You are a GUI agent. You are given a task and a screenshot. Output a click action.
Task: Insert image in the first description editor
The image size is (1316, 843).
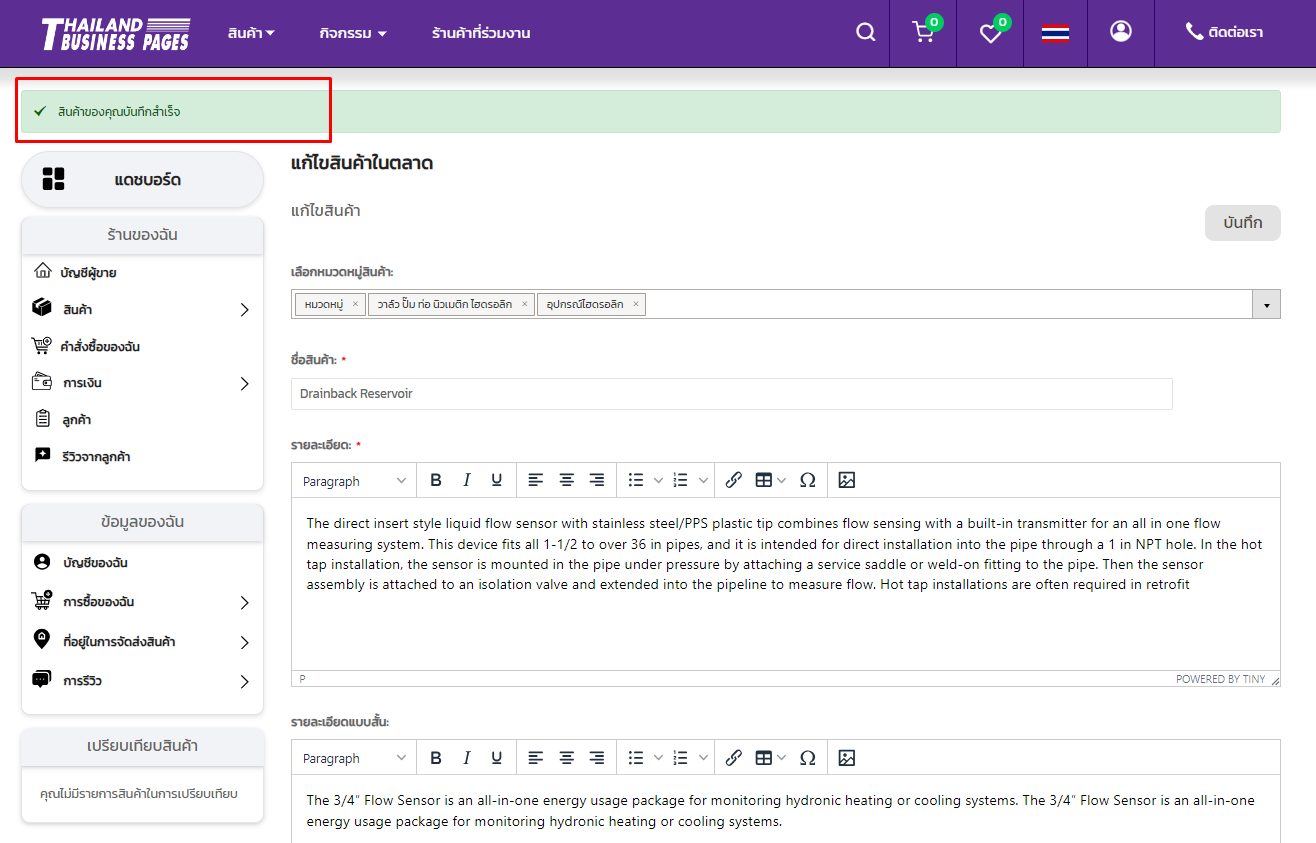pos(847,480)
